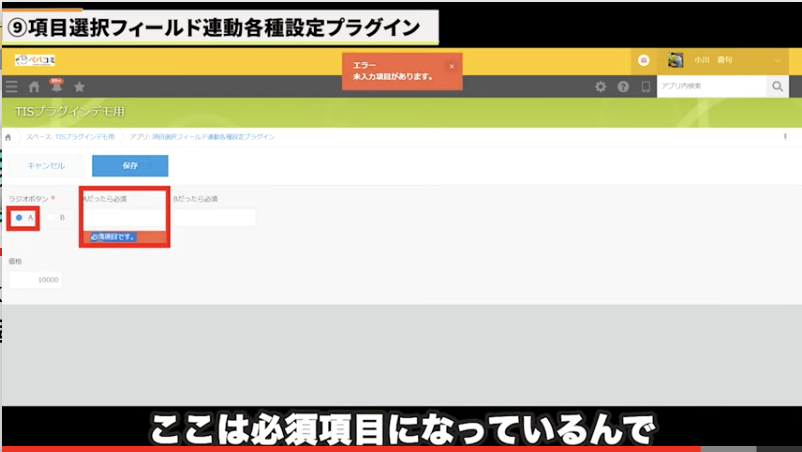Open the bookmarks star icon
802x452 pixels.
click(x=79, y=87)
